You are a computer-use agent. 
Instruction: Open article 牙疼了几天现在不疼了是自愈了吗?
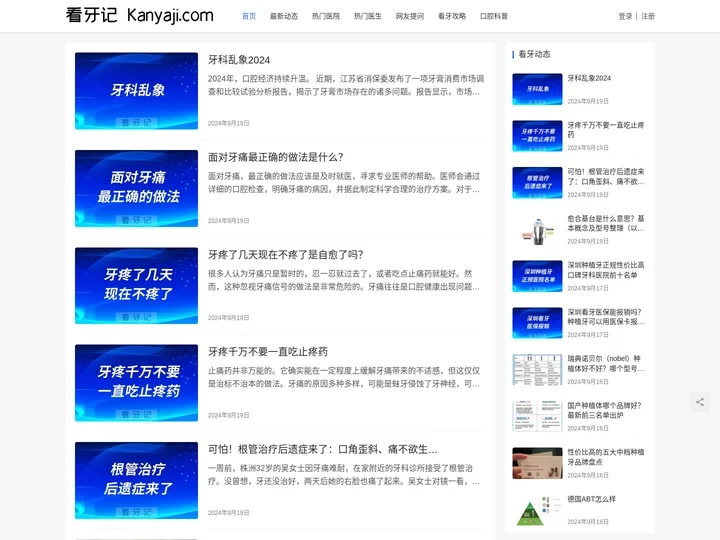click(x=286, y=254)
